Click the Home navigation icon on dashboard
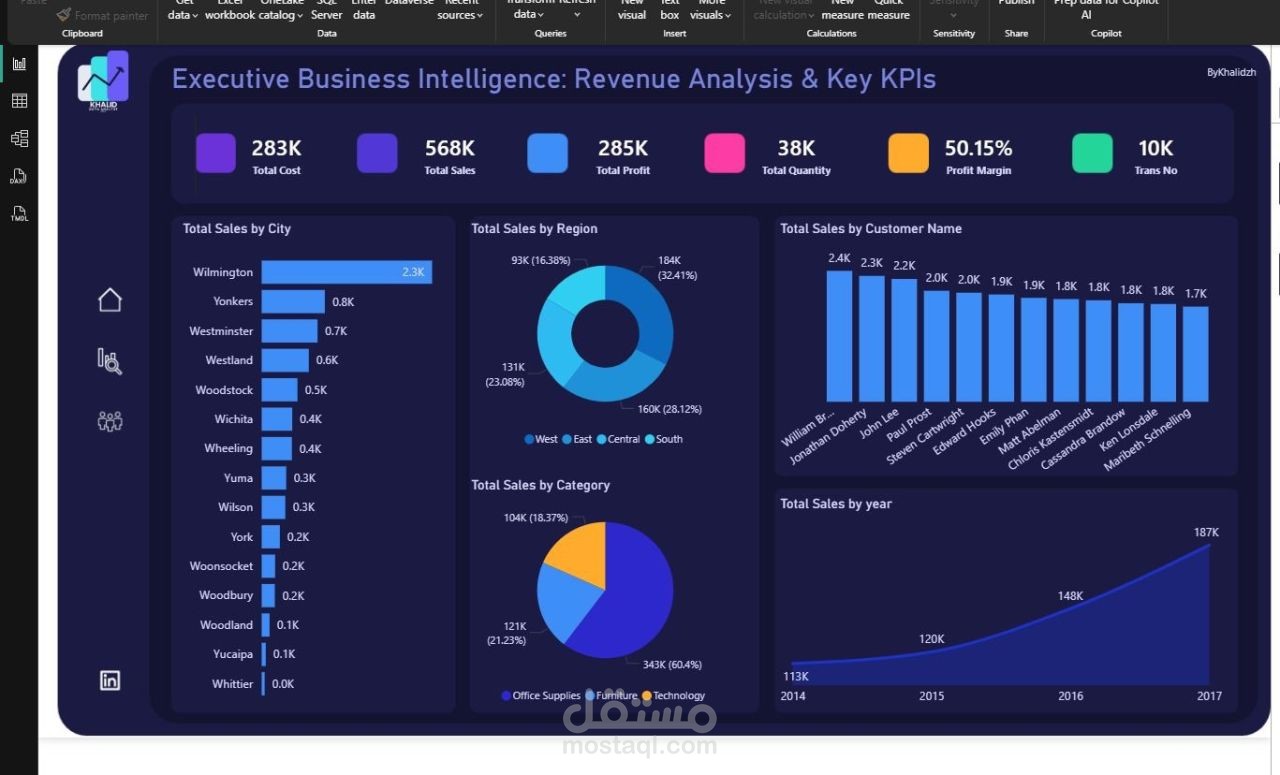Image resolution: width=1280 pixels, height=775 pixels. pyautogui.click(x=110, y=299)
